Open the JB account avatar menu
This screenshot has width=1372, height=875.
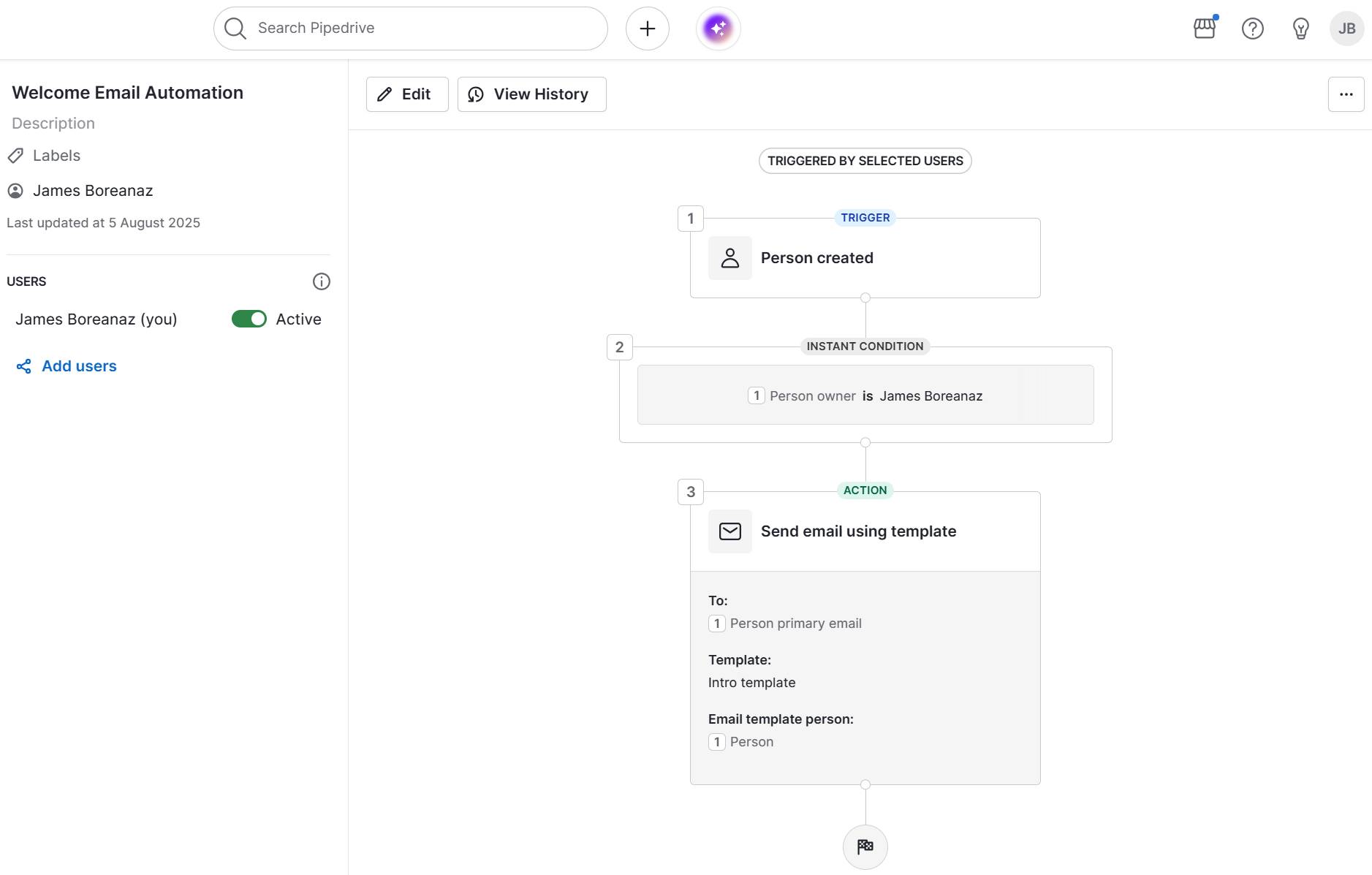[x=1347, y=29]
